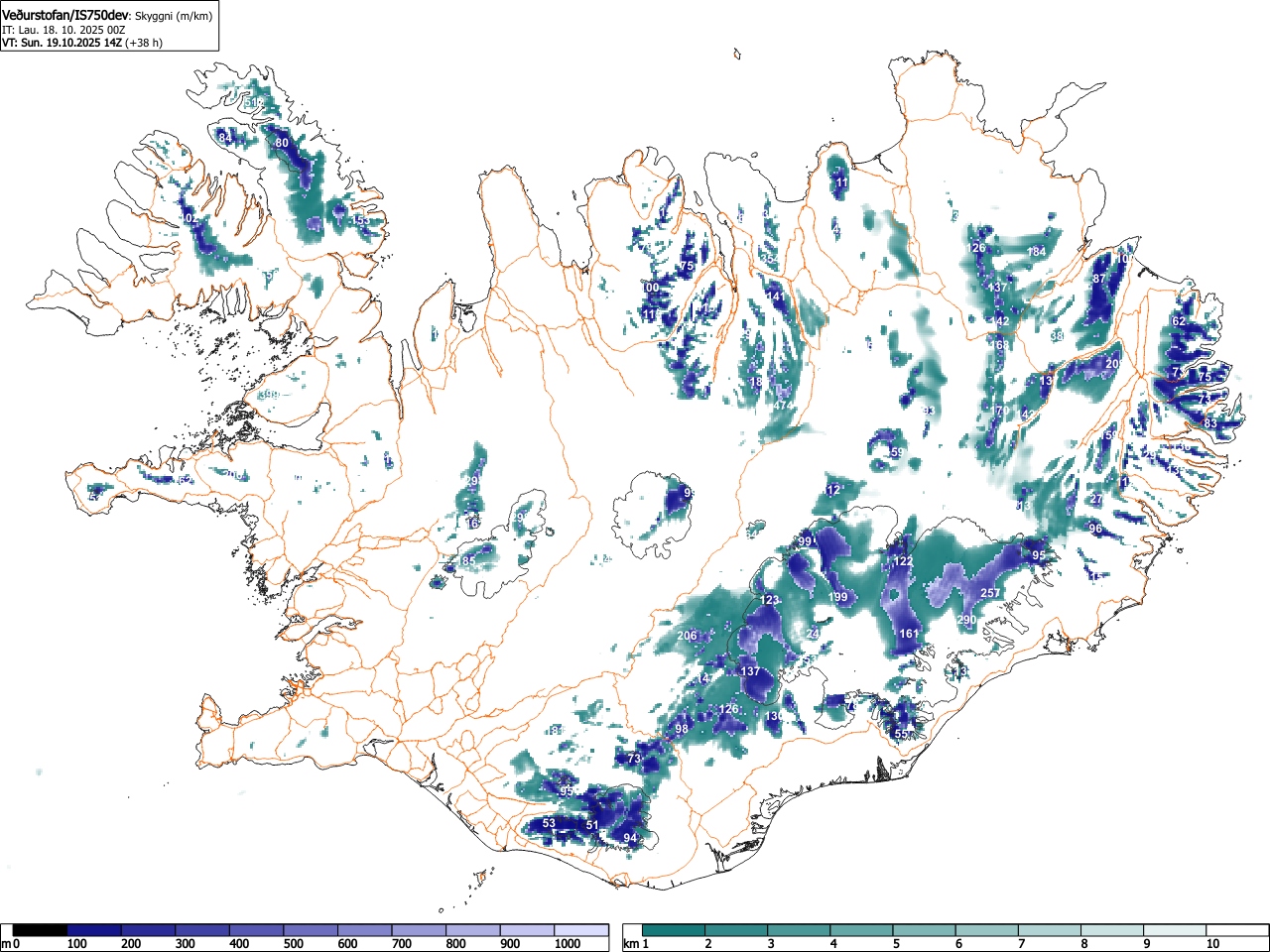Click the 900 tick label on the m legend
The width and height of the screenshot is (1270, 952).
click(510, 944)
